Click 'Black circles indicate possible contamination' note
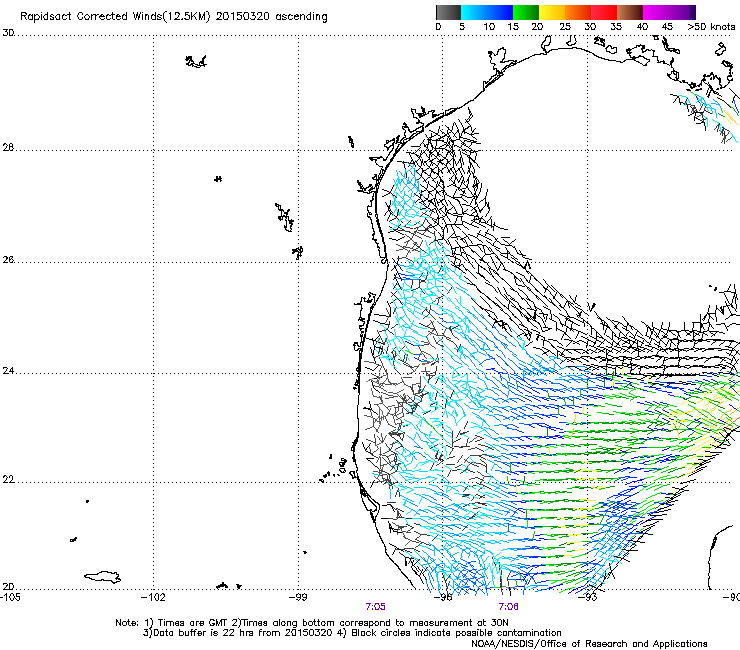 pyautogui.click(x=456, y=633)
